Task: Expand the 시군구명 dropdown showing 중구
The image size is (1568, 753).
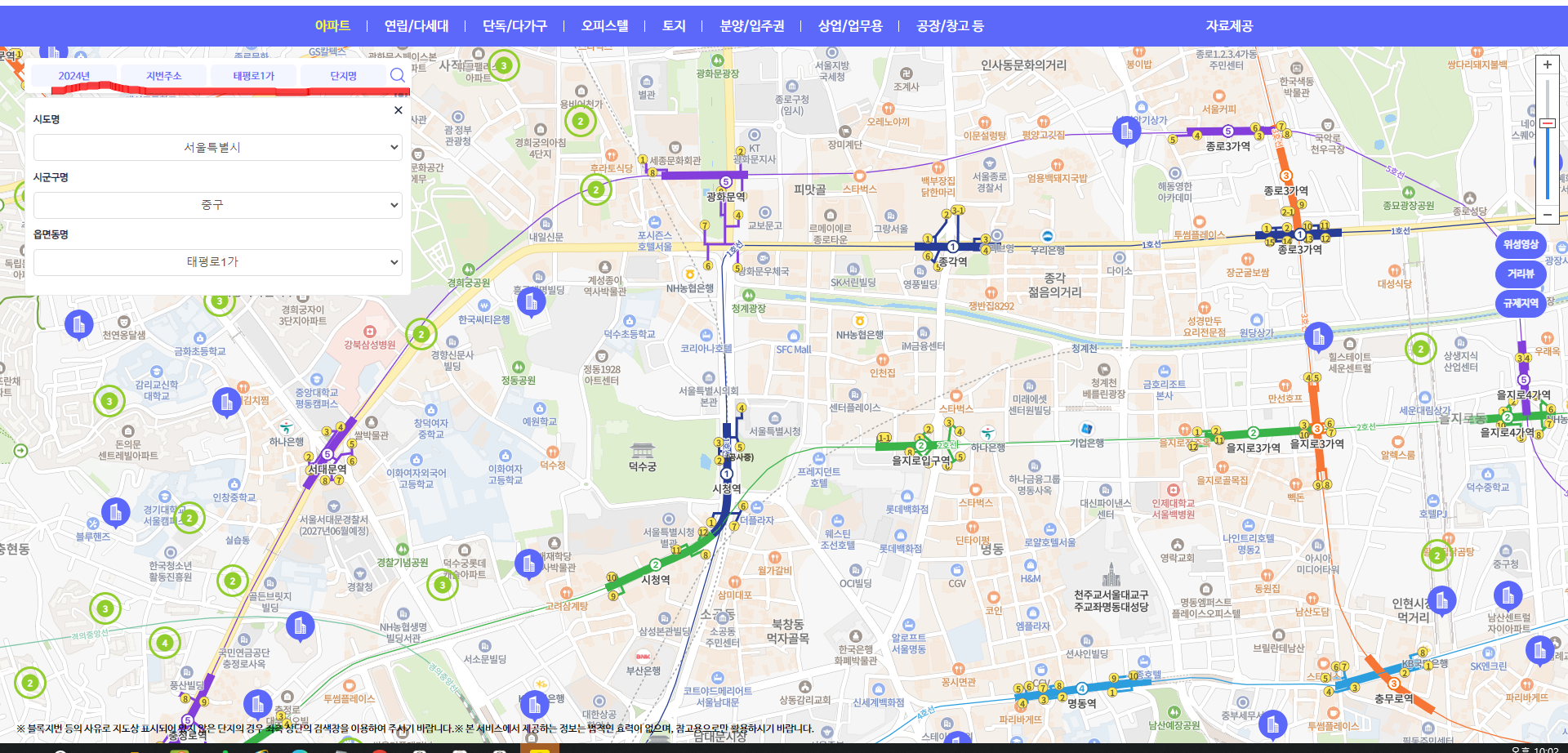Action: tap(218, 205)
